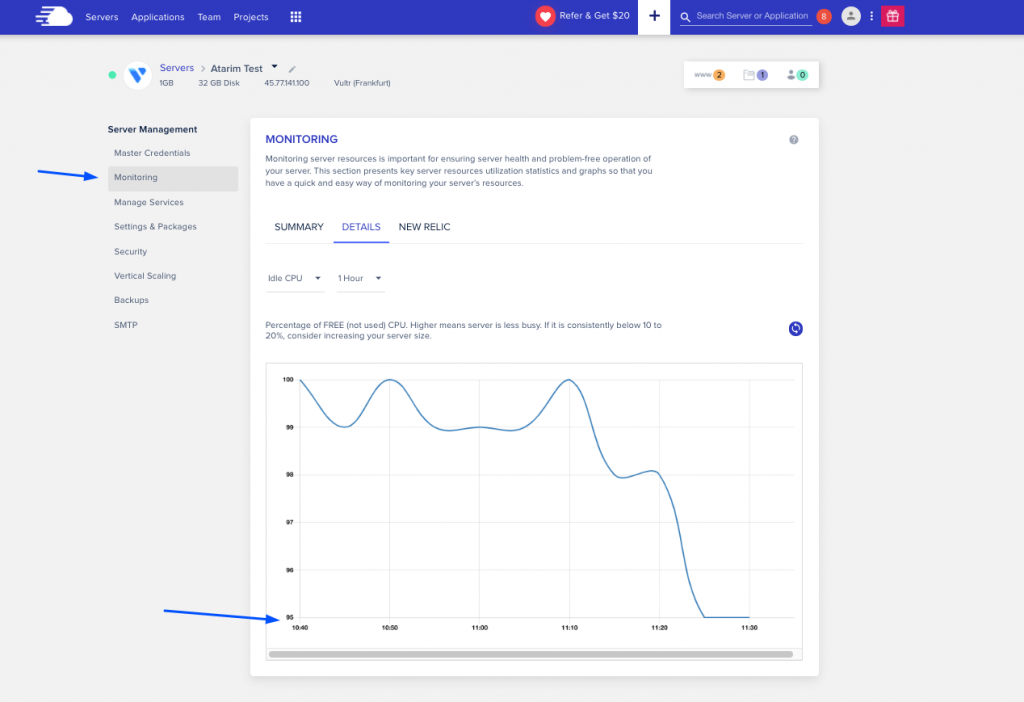Open the three-dot more options menu

[x=872, y=16]
